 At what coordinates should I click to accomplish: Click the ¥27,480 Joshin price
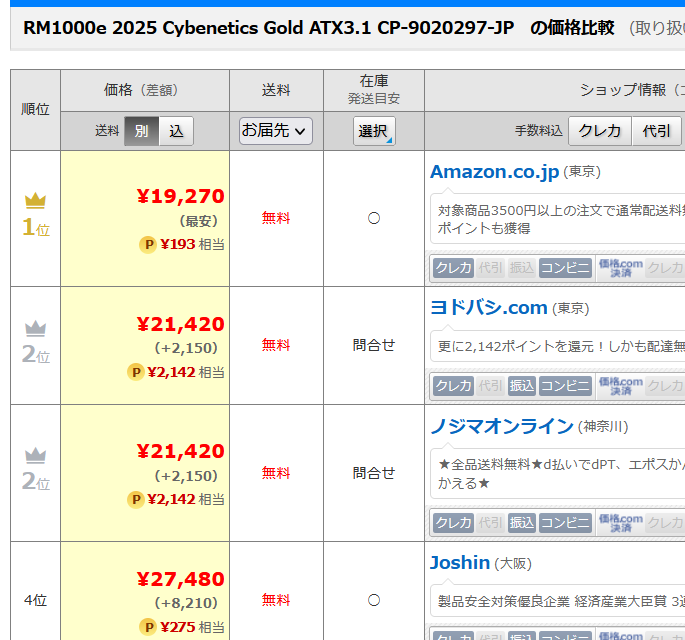pos(180,579)
